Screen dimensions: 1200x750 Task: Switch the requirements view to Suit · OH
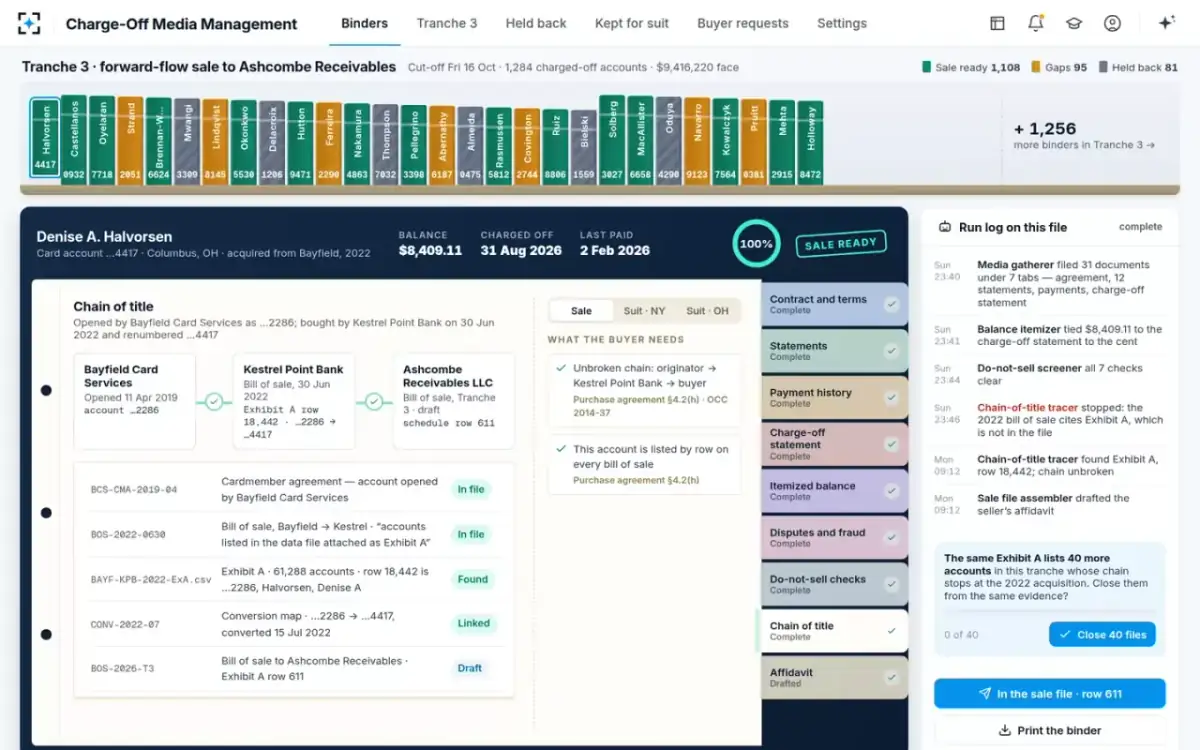click(707, 311)
